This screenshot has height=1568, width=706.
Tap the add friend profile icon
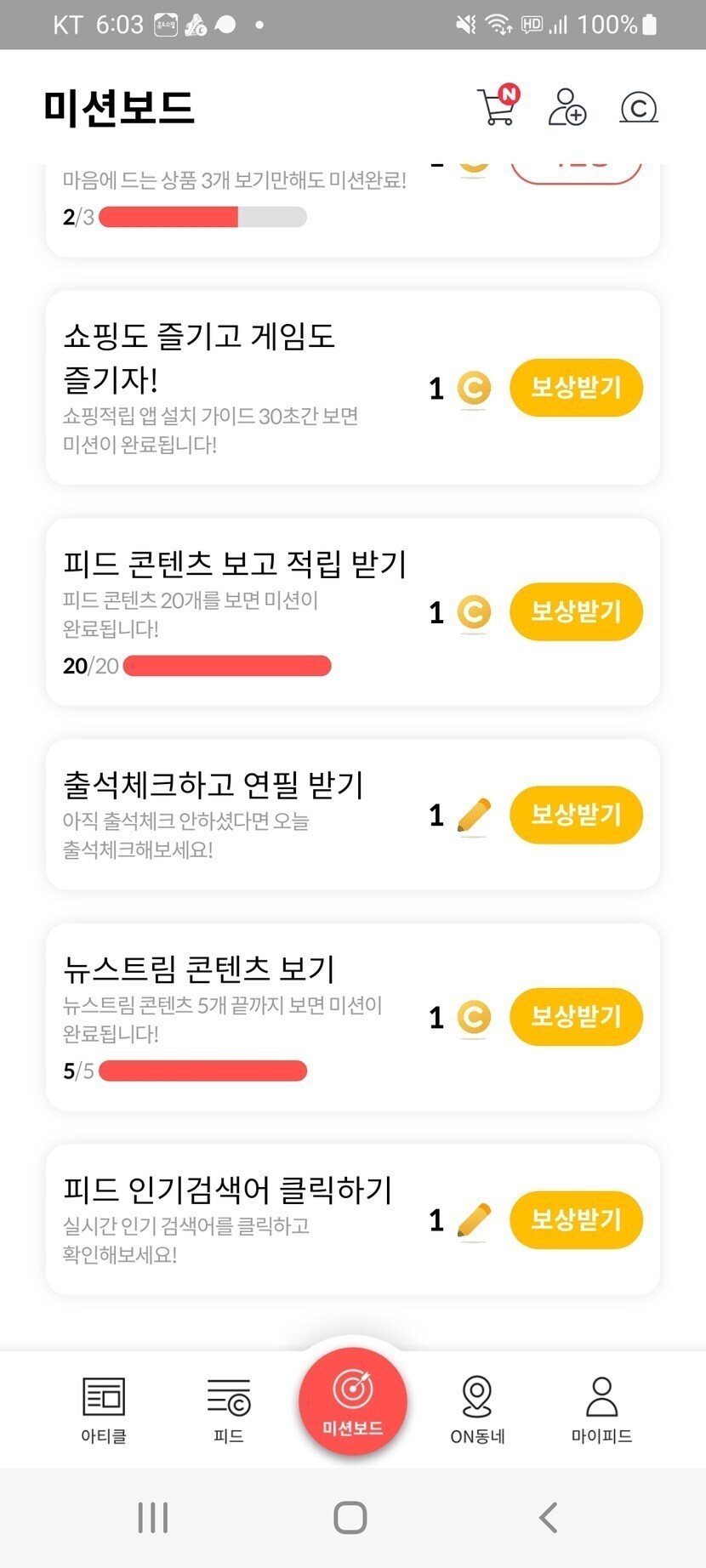click(x=567, y=108)
